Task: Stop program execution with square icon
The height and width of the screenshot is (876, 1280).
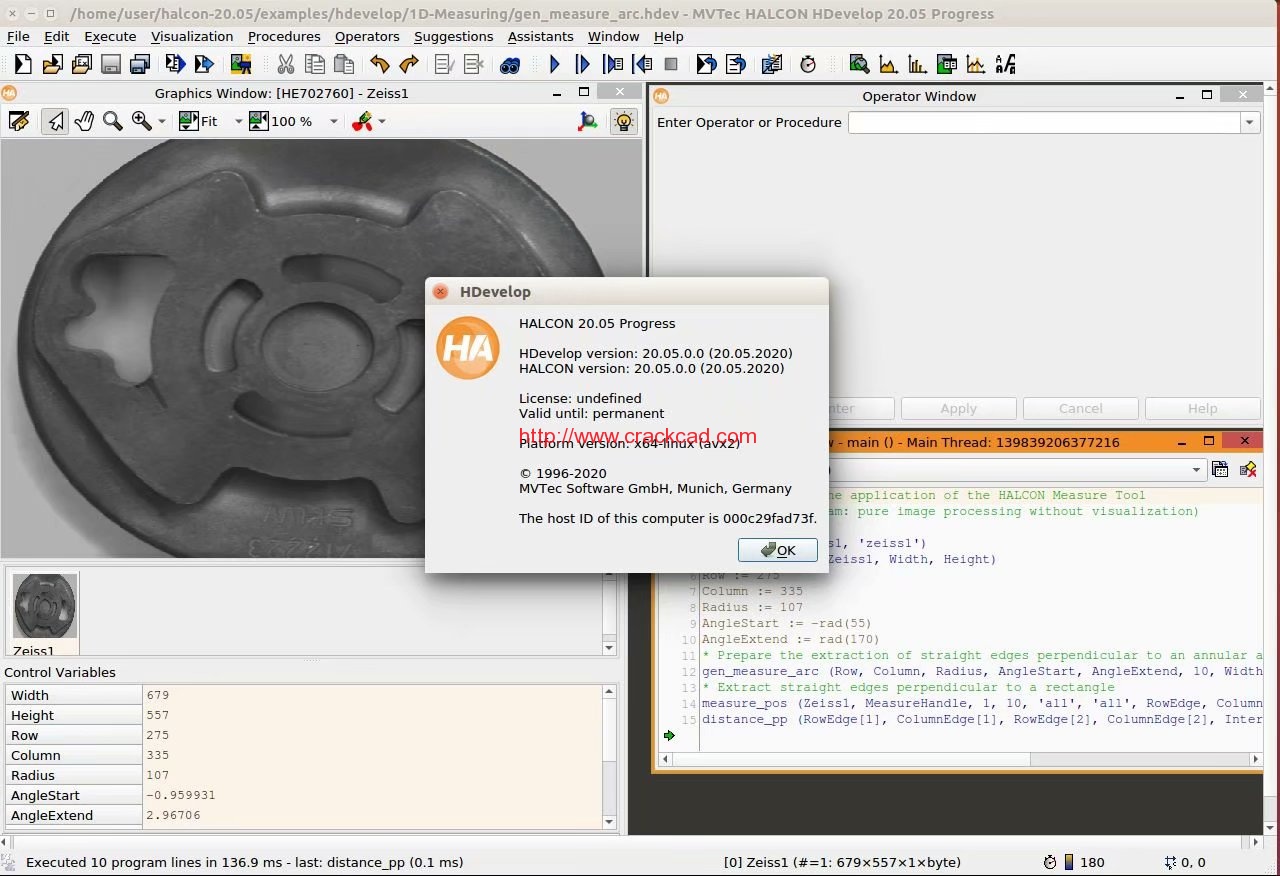Action: point(671,64)
